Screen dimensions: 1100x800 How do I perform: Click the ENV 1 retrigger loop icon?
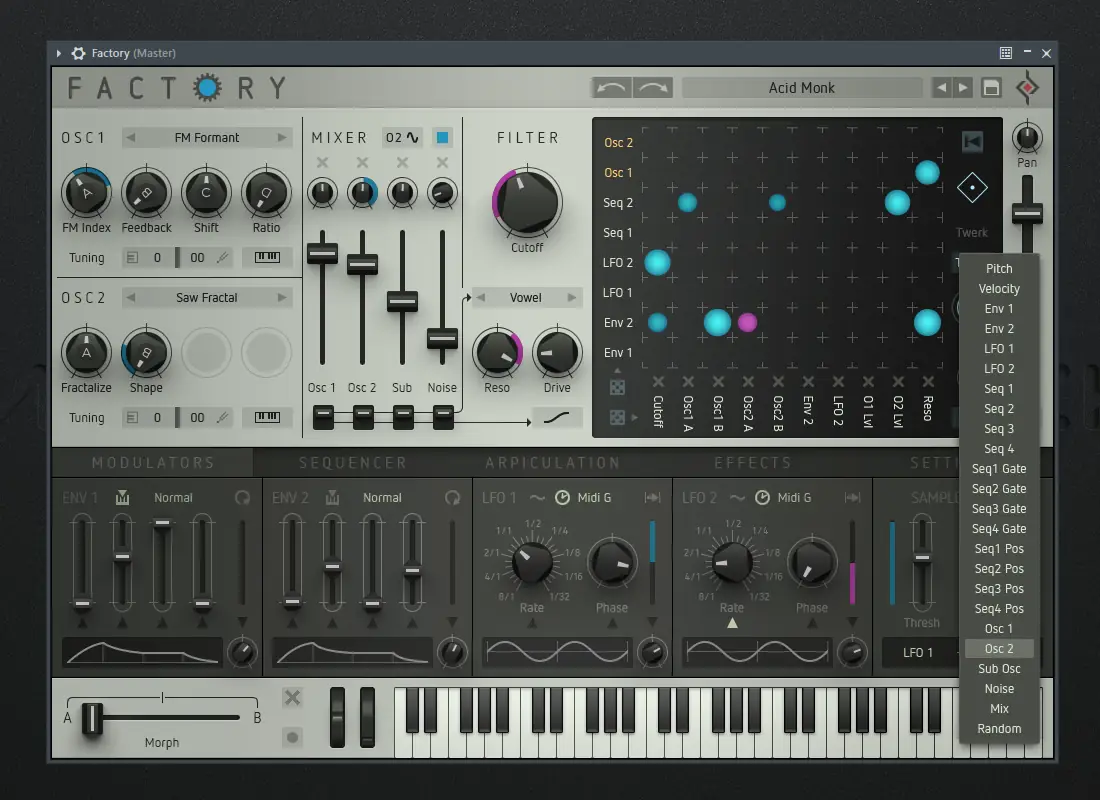[x=242, y=498]
